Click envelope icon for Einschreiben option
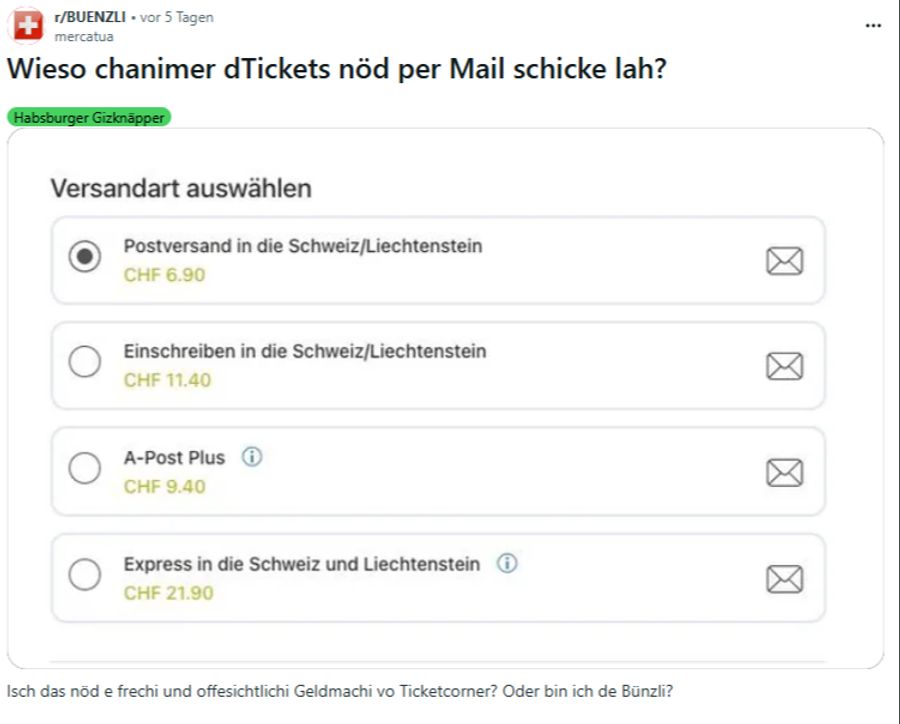Image resolution: width=900 pixels, height=724 pixels. coord(784,366)
